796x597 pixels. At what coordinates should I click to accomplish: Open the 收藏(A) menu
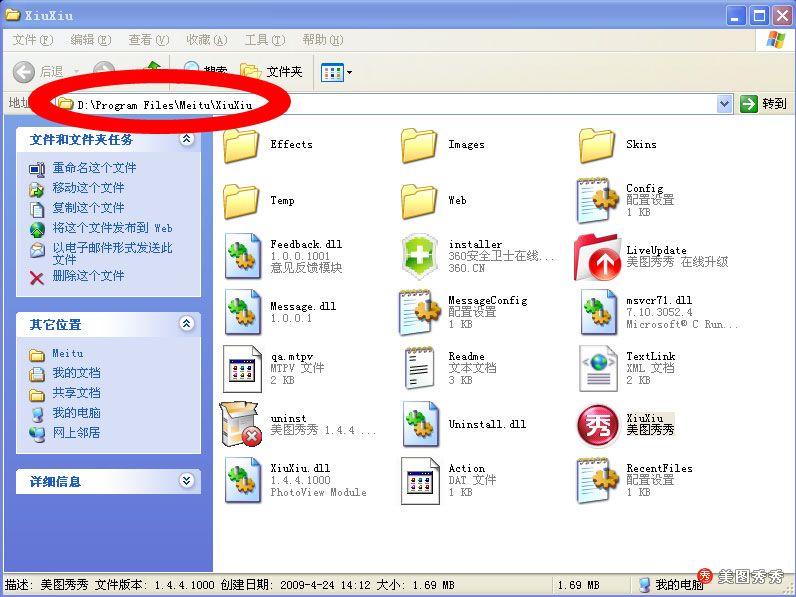[207, 40]
